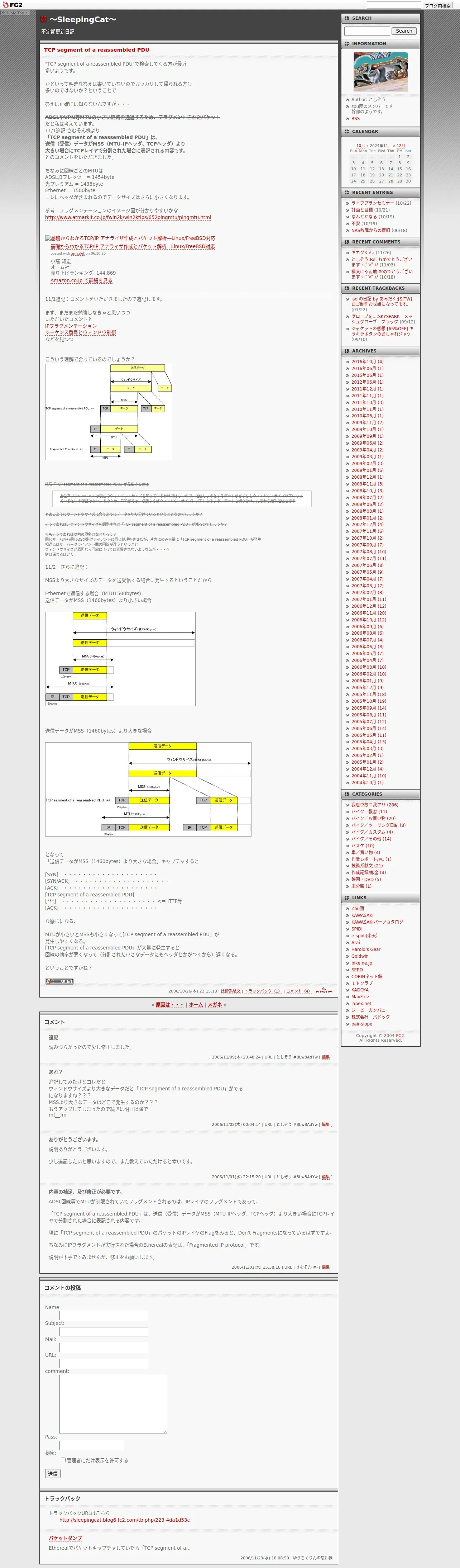Click the sidebar Search button
Screen dimensions: 460x1568
404,31
